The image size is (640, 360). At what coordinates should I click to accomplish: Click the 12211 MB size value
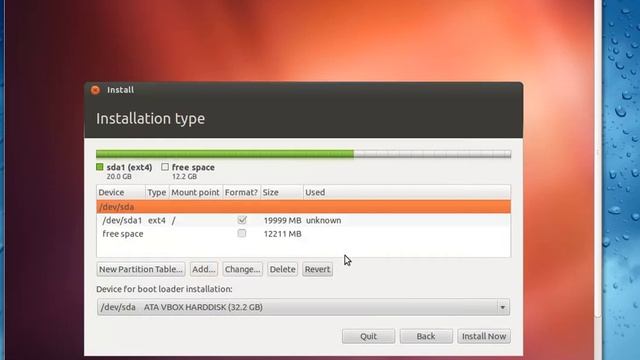[x=282, y=234]
